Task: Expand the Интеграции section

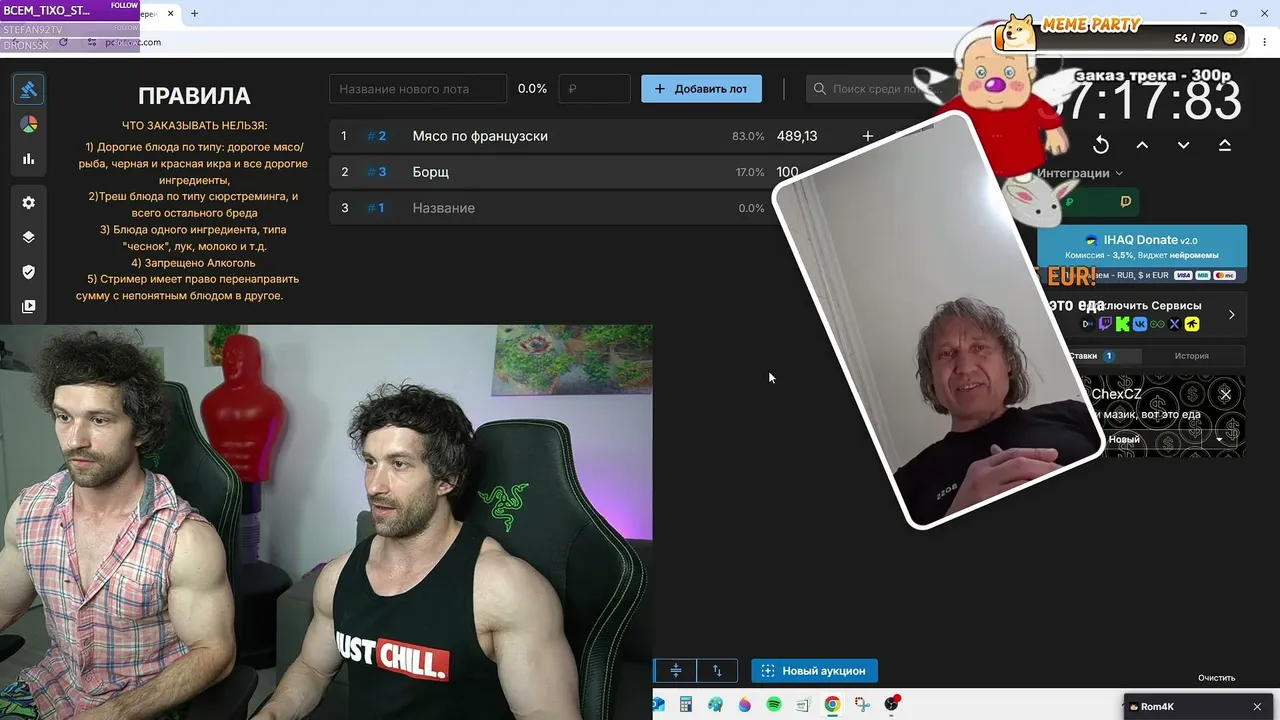Action: [x=1080, y=173]
